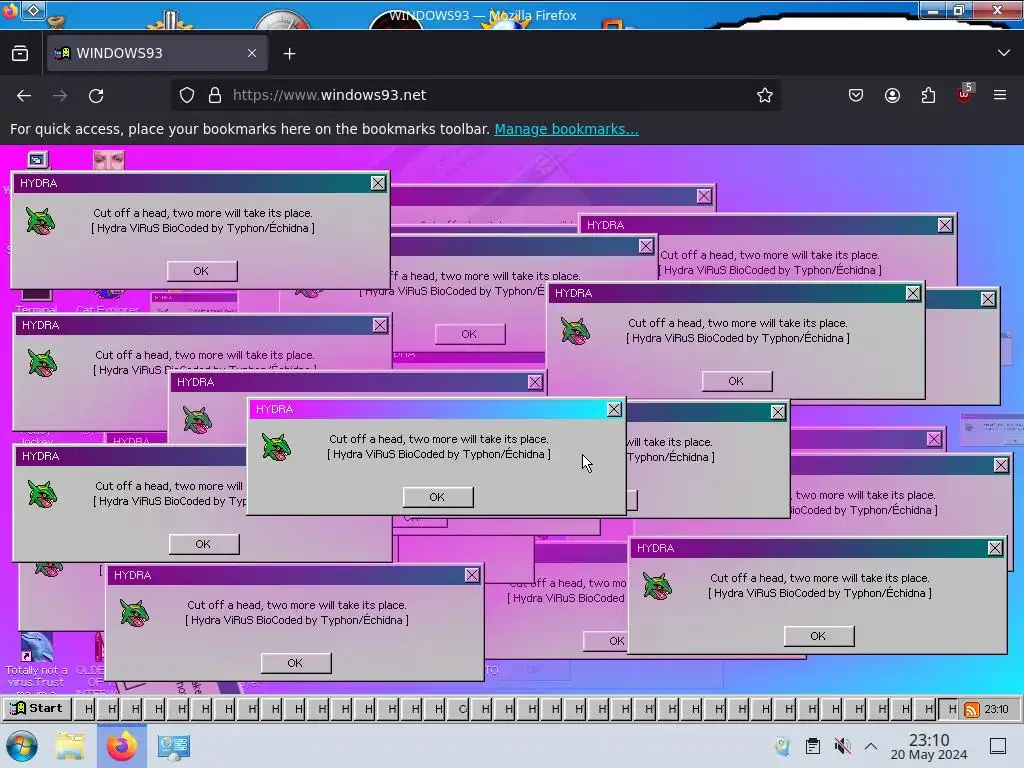This screenshot has height=768, width=1024.
Task: Click the uBlock Origin icon with badge 5
Action: point(965,94)
